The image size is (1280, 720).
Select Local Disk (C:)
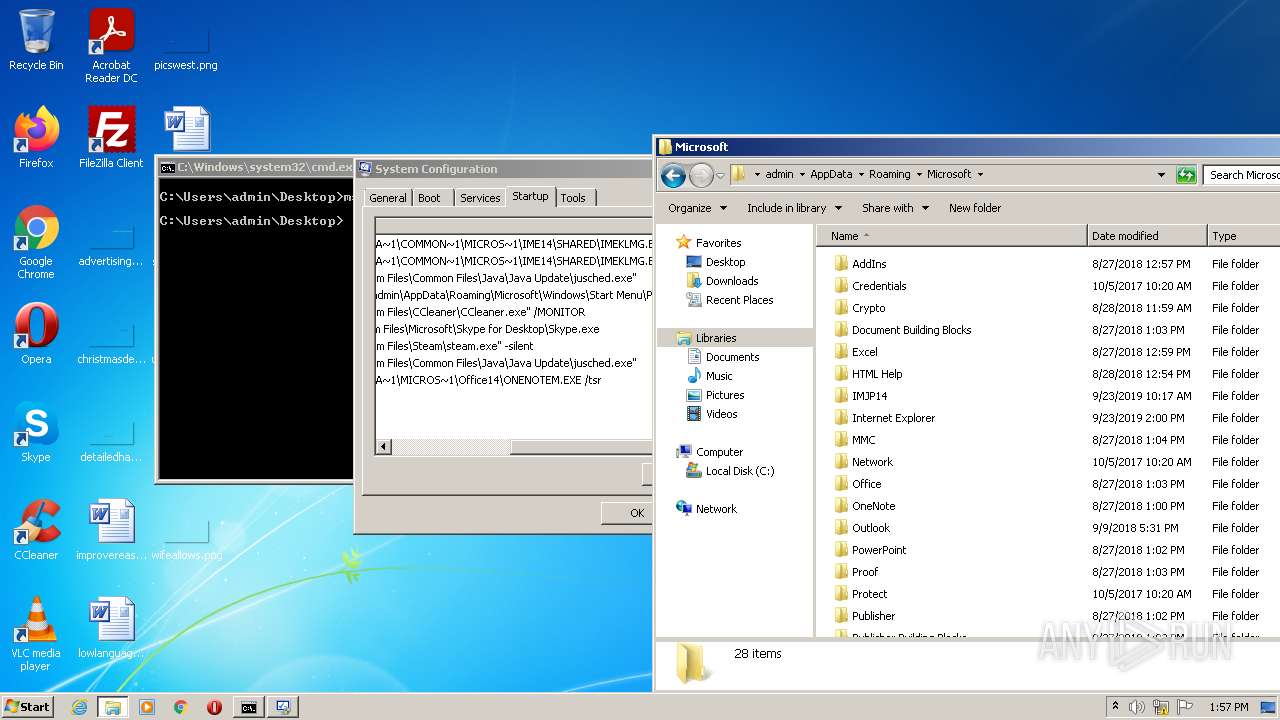pyautogui.click(x=730, y=471)
